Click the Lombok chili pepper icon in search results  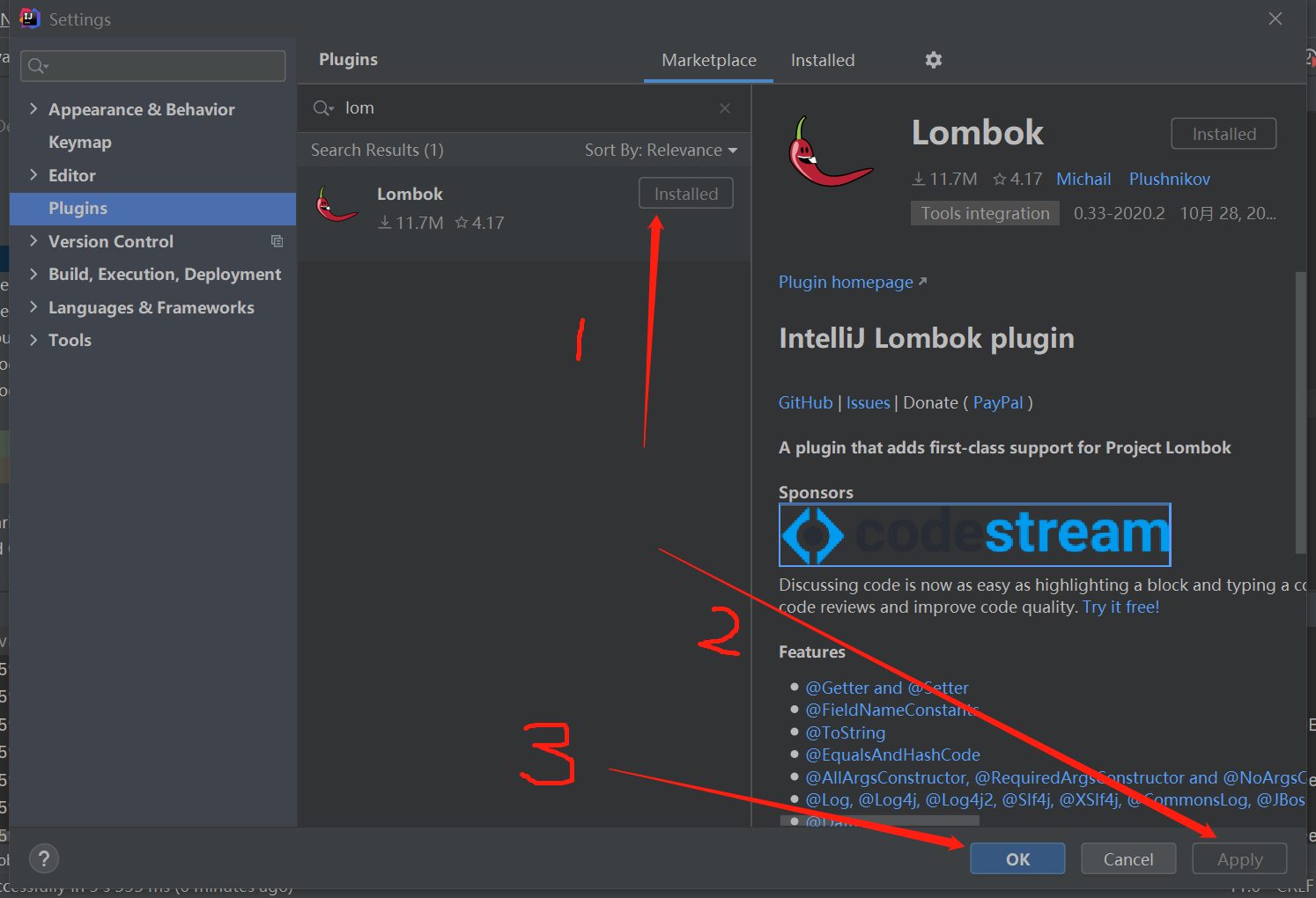tap(336, 204)
